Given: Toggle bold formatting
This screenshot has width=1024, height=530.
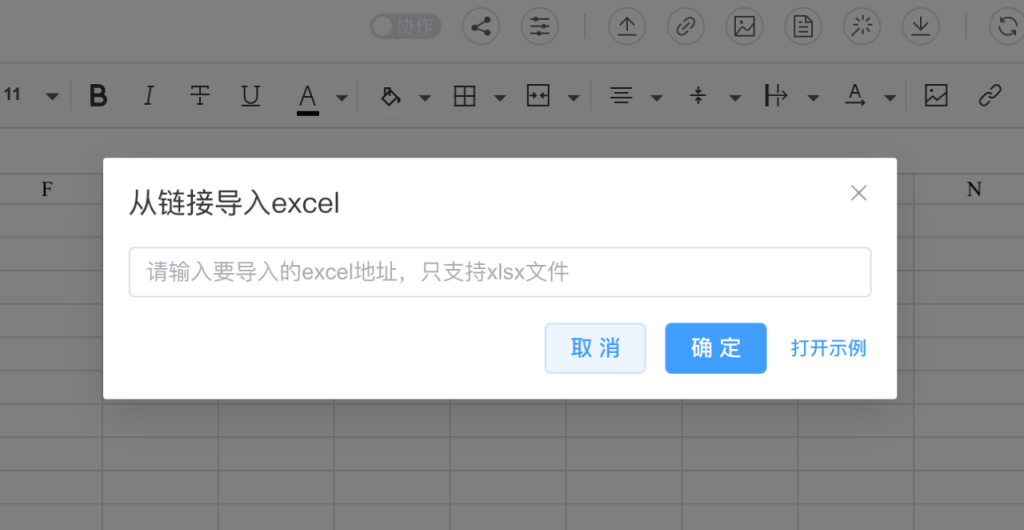Looking at the screenshot, I should point(98,96).
